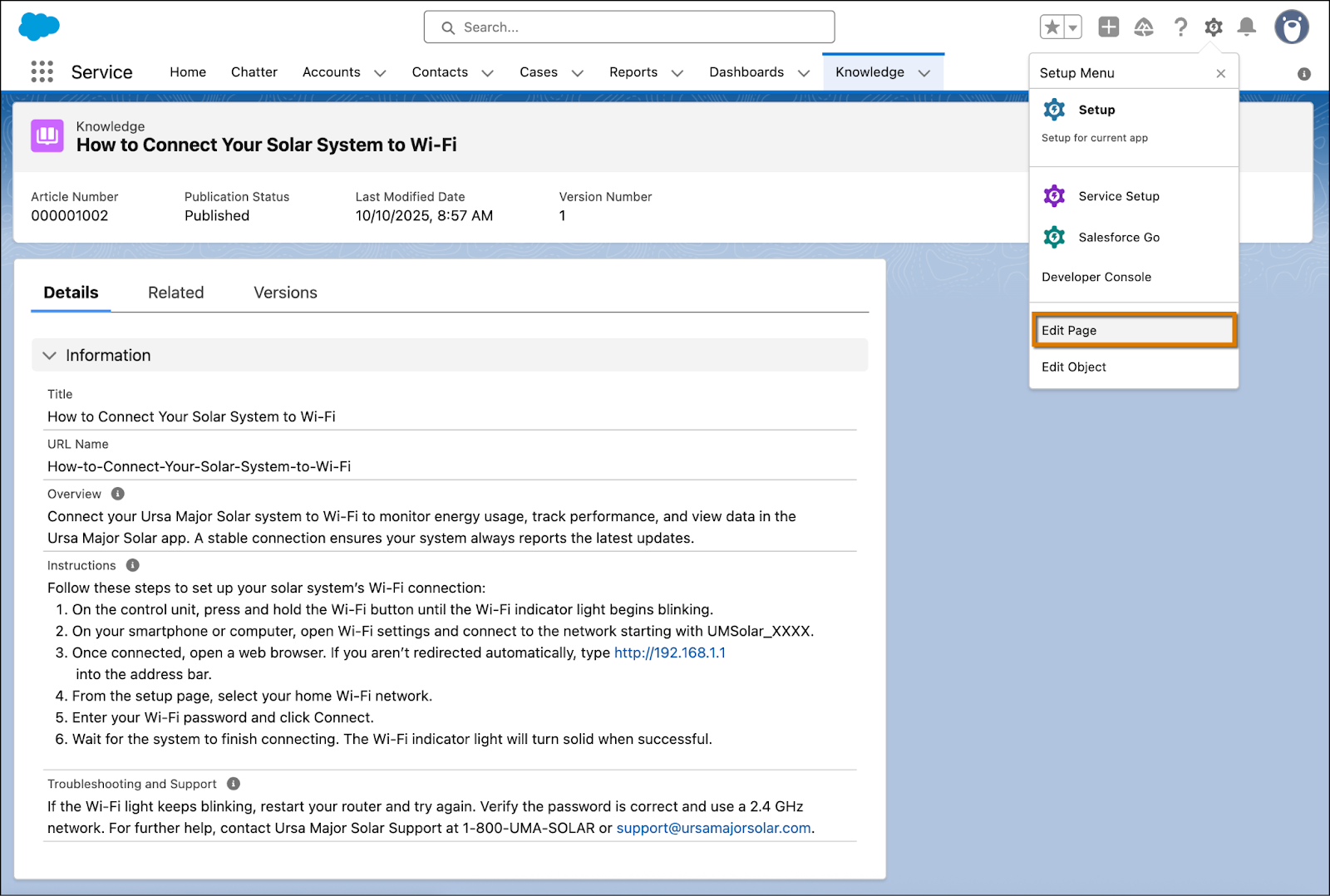Open the http://192.168.1.1 link

coord(670,653)
